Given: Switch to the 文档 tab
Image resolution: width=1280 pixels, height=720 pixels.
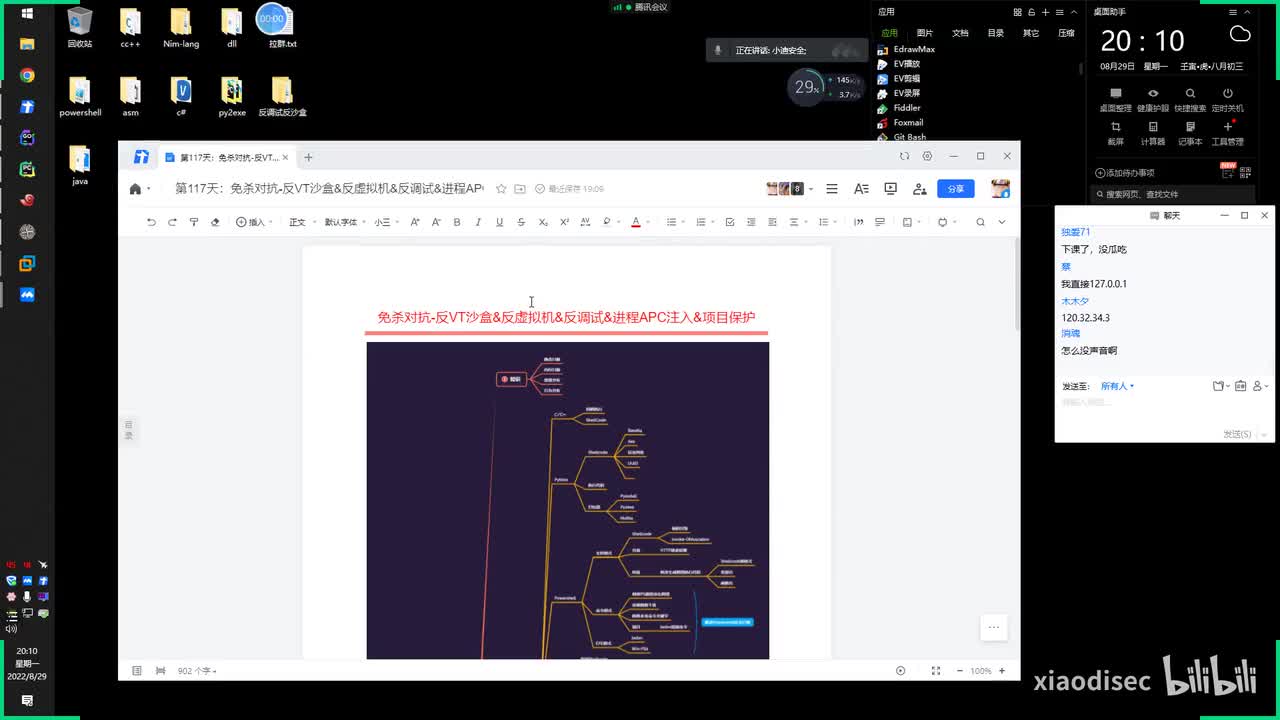Looking at the screenshot, I should (x=960, y=33).
